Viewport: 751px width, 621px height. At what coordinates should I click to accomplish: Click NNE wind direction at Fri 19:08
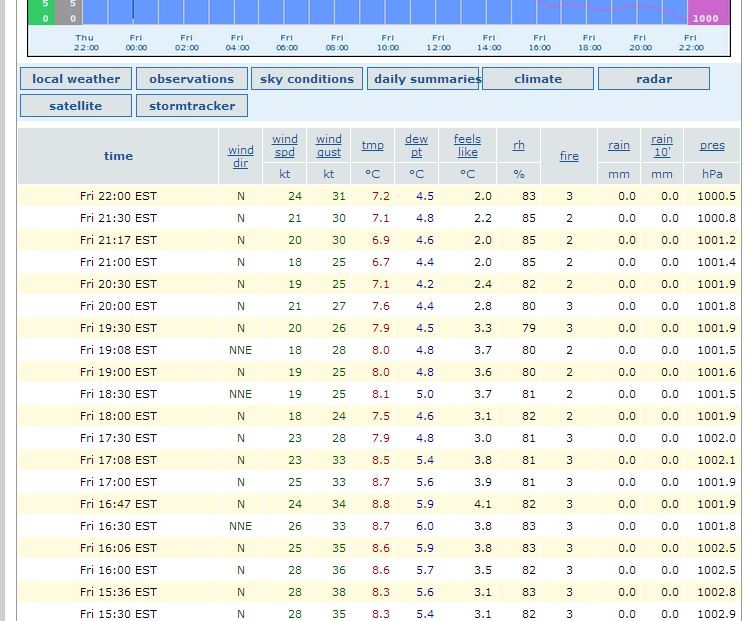coord(240,350)
